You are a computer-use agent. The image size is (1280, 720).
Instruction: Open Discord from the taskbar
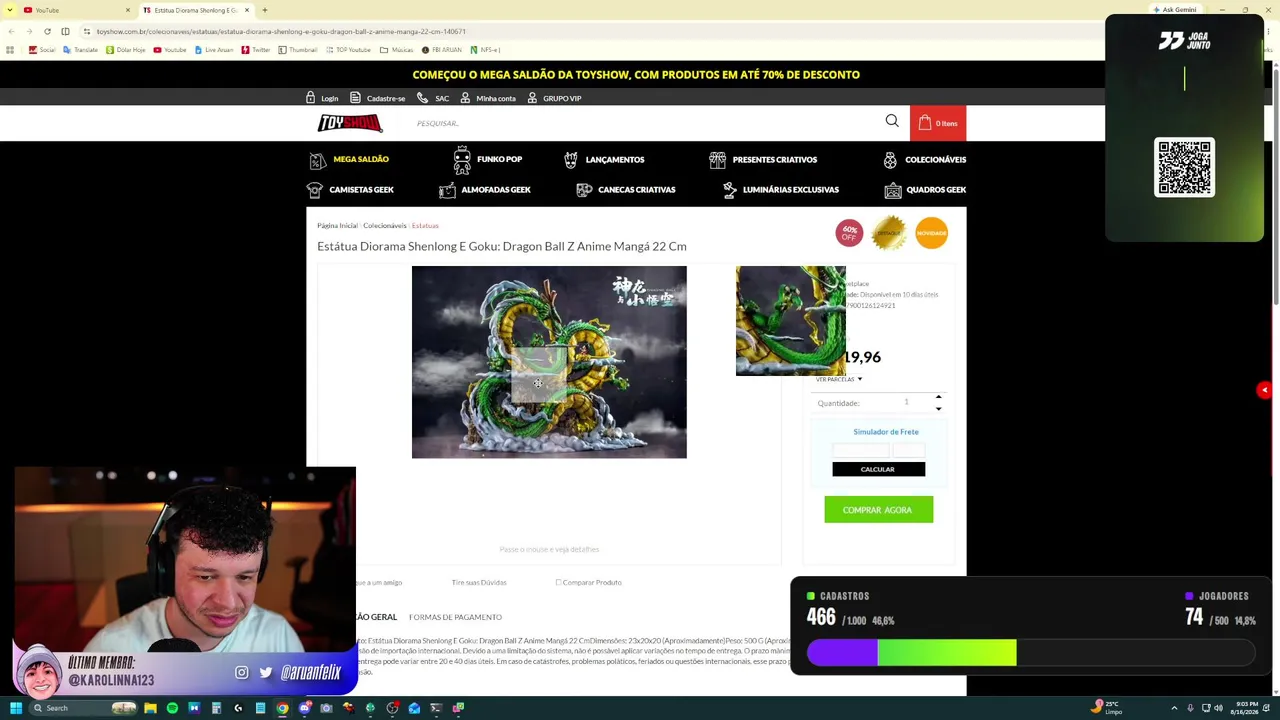304,708
